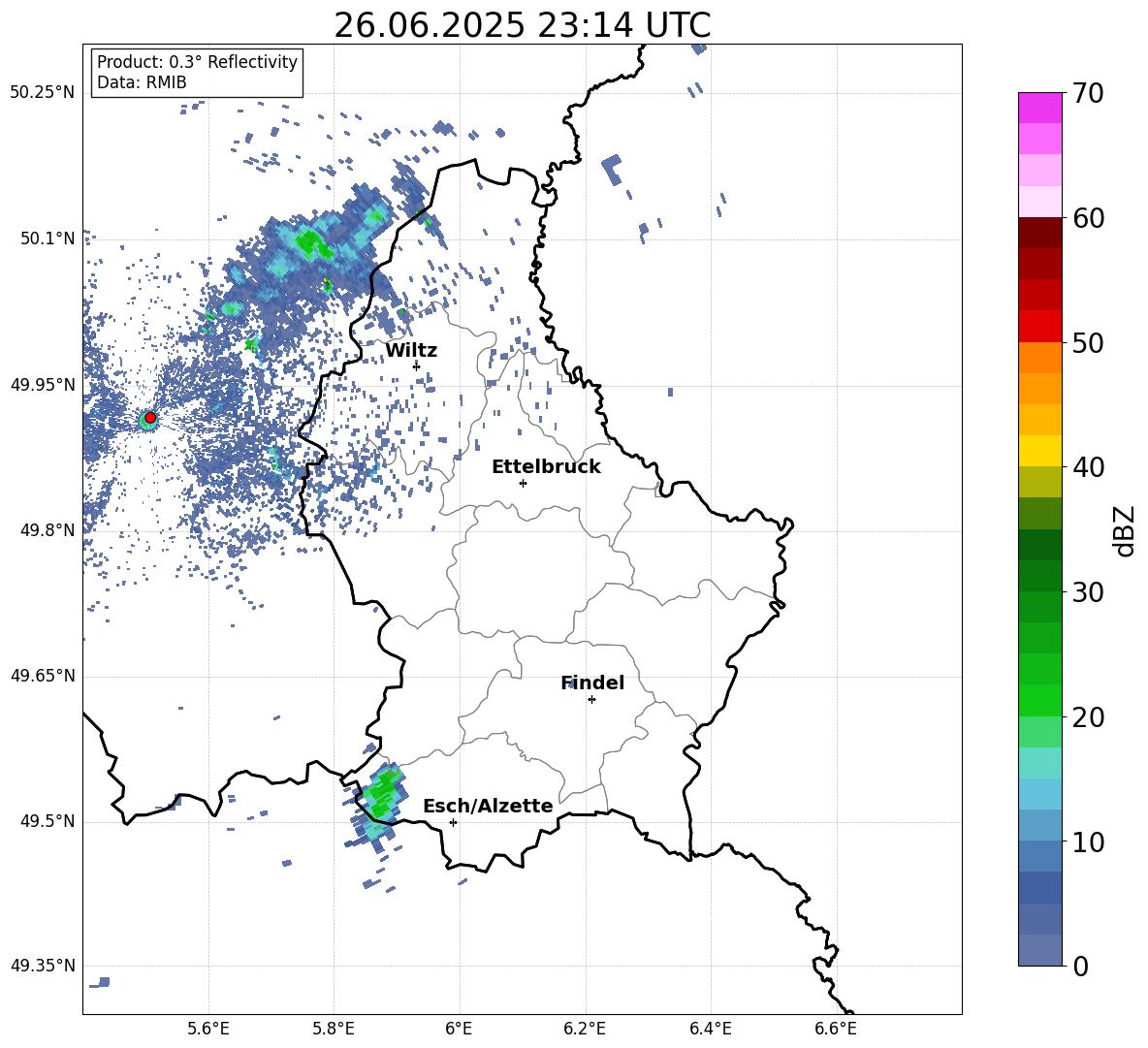Click the 6.4°E longitude label
1148x1048 pixels.
click(710, 1029)
